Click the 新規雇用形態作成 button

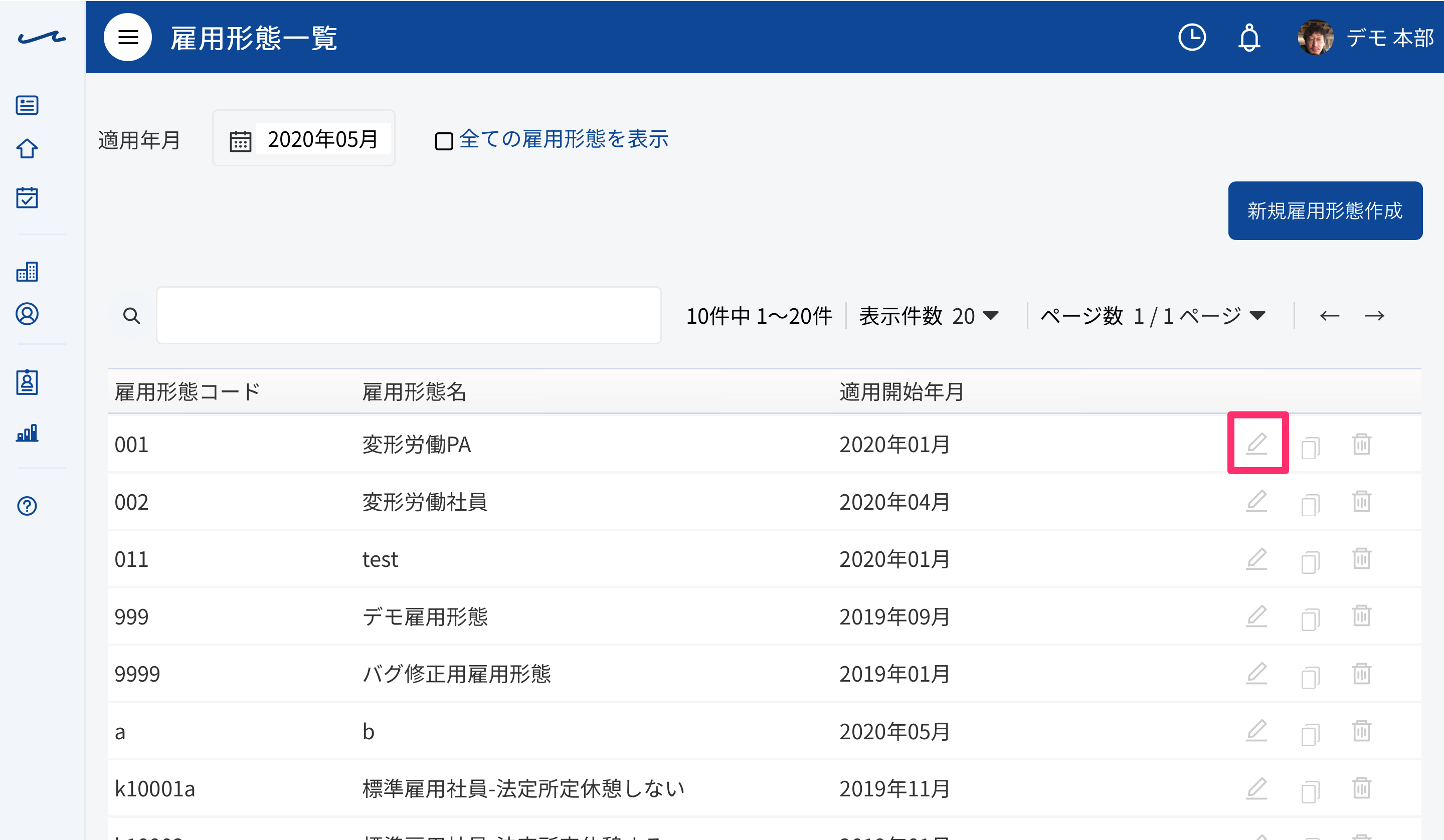pos(1325,211)
